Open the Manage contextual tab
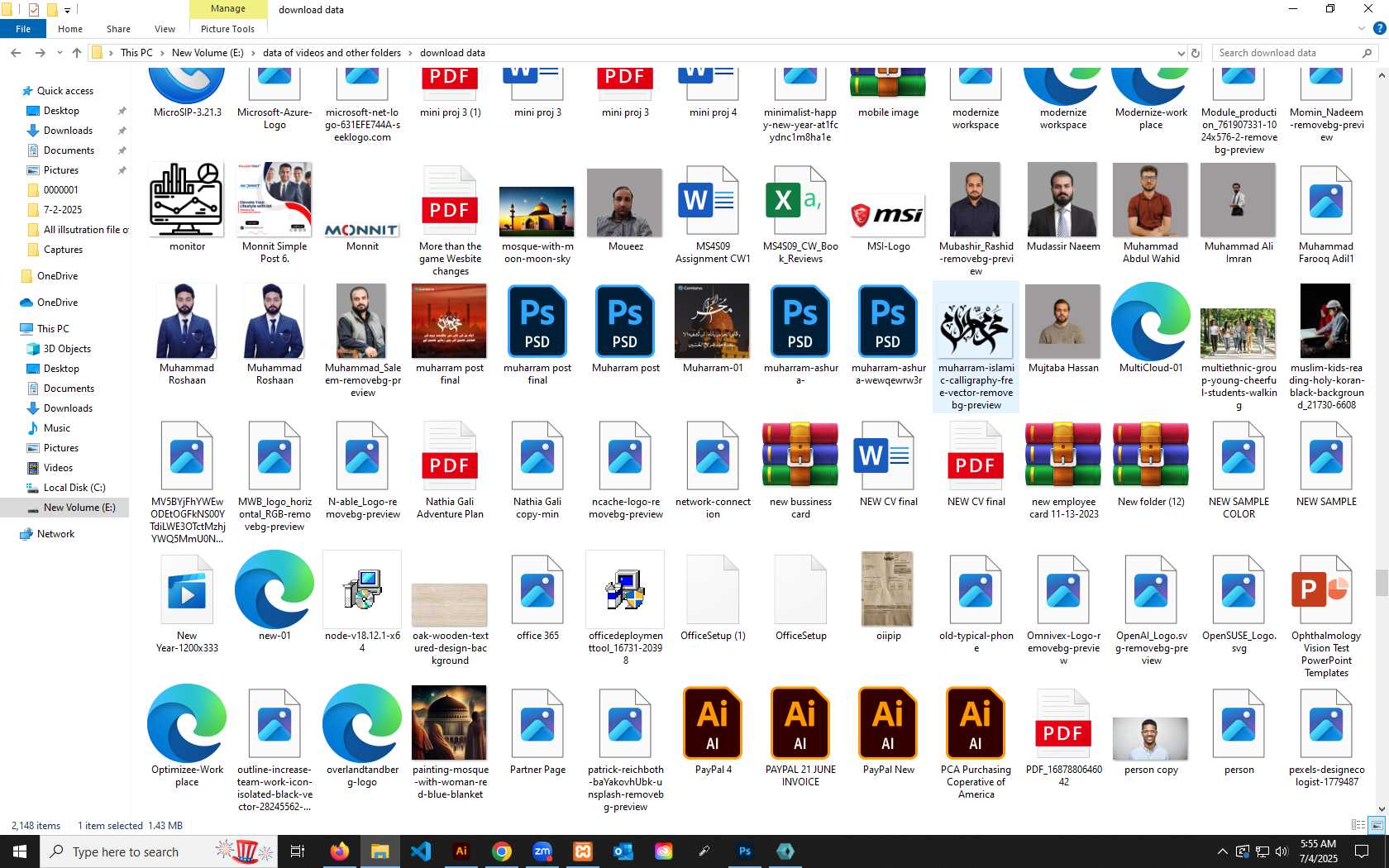The image size is (1389, 868). 228,9
